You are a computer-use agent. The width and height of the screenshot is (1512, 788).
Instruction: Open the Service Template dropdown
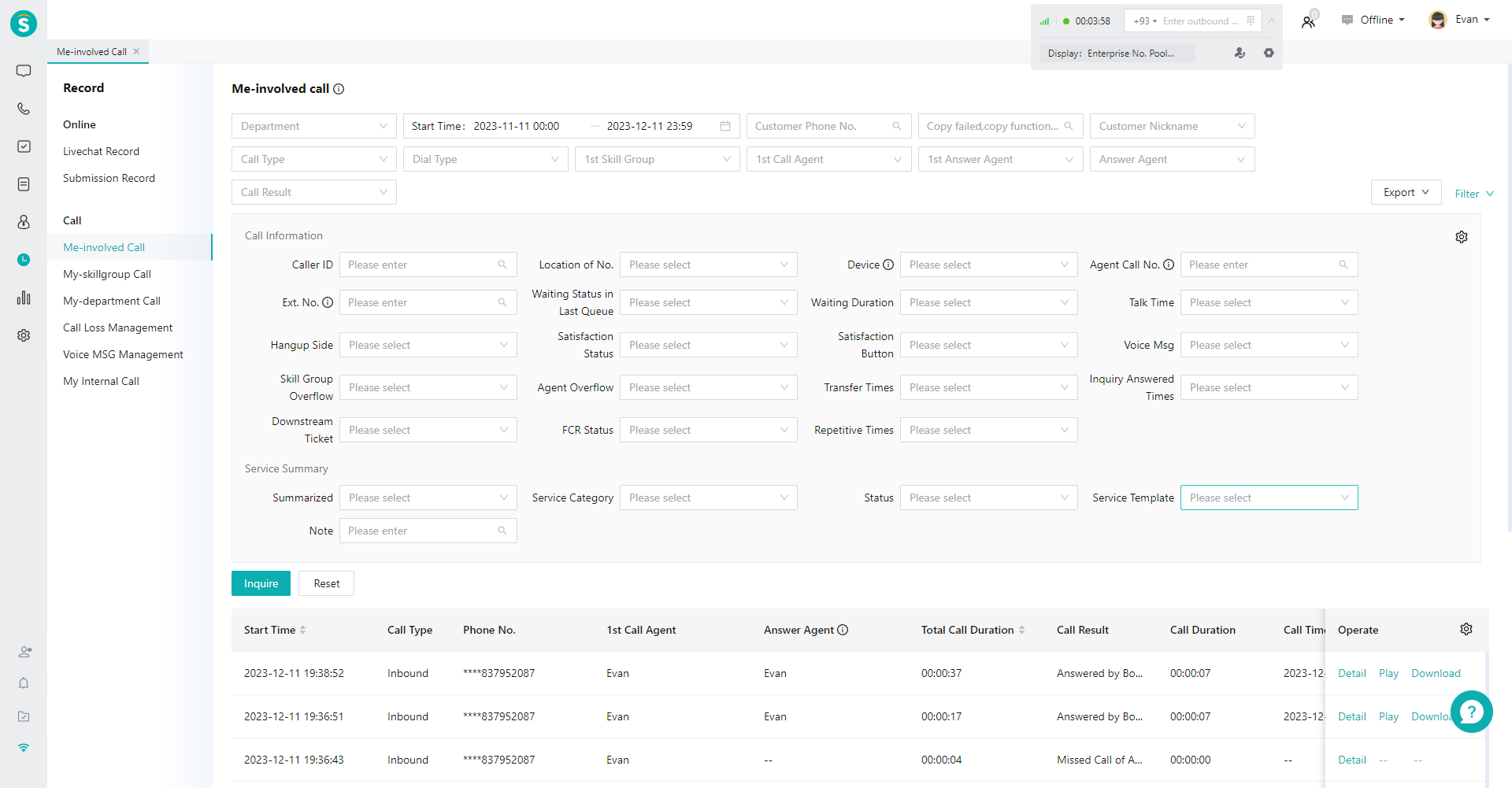click(x=1269, y=498)
